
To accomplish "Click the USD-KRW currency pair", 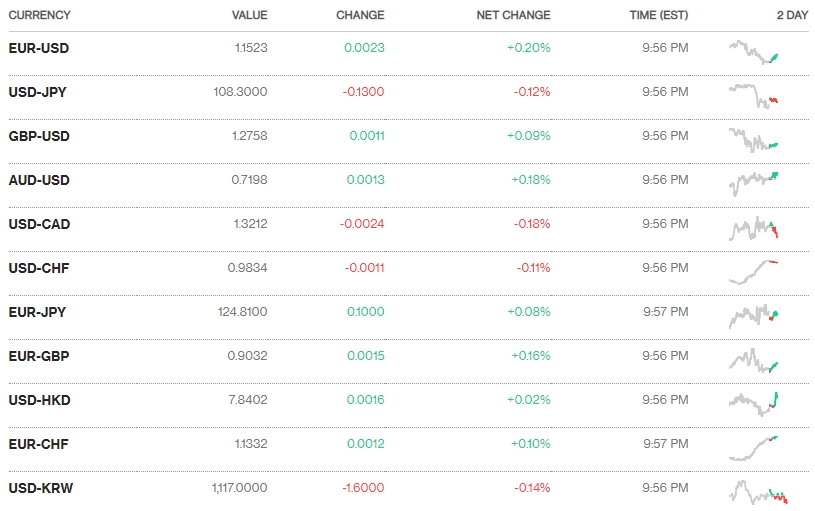I will (x=41, y=488).
